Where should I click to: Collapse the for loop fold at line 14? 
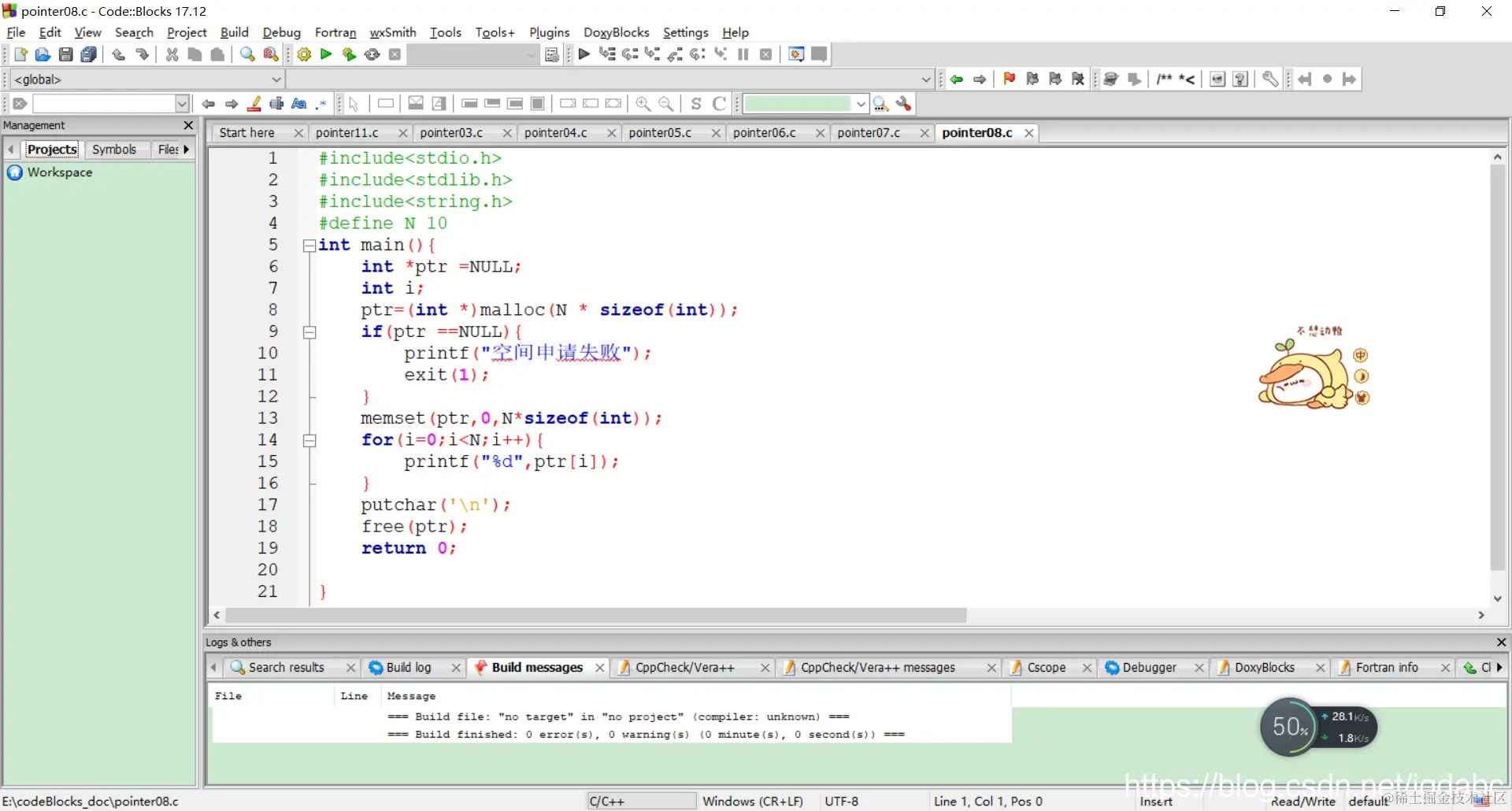pos(309,441)
